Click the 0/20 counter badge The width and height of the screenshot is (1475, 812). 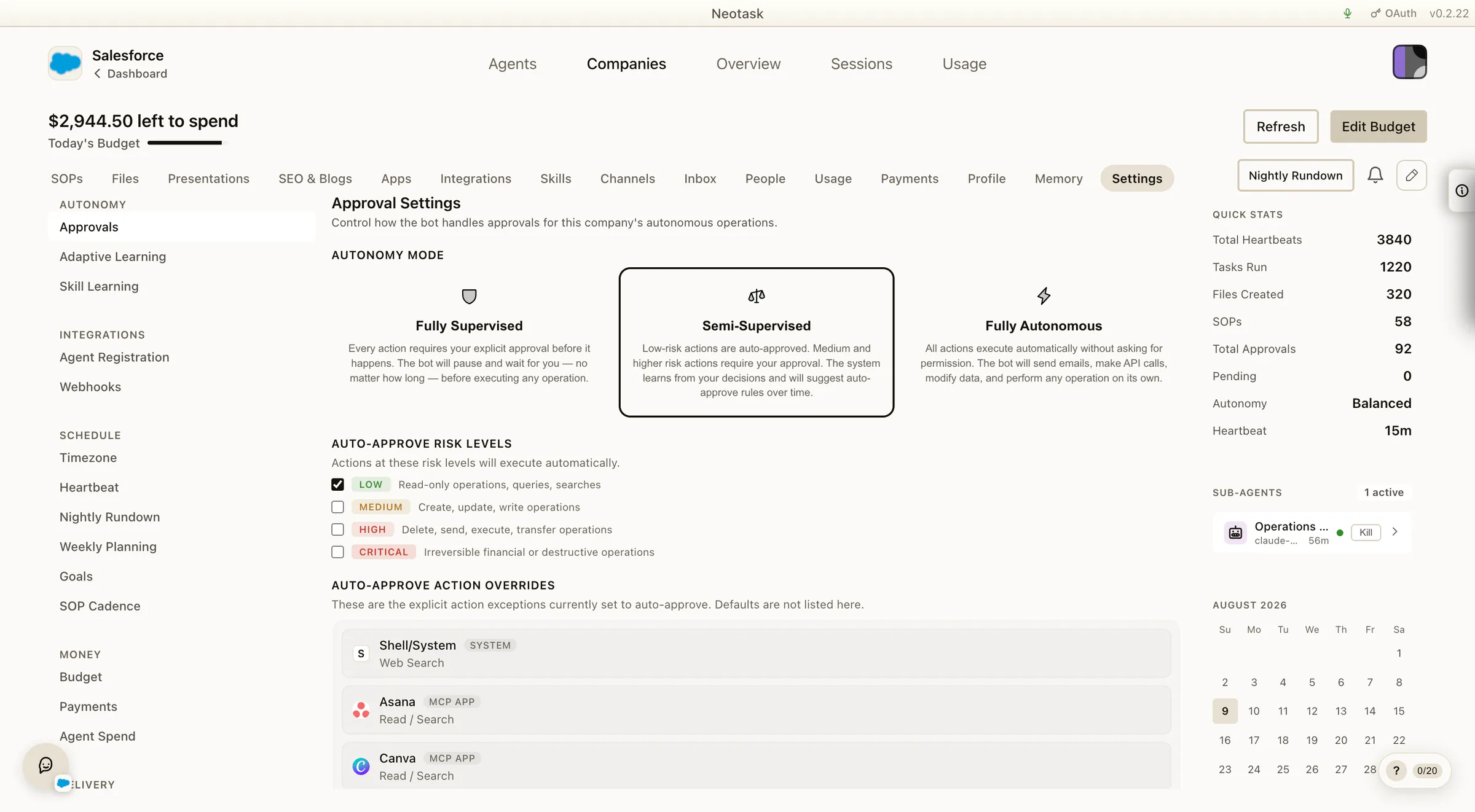click(x=1426, y=771)
